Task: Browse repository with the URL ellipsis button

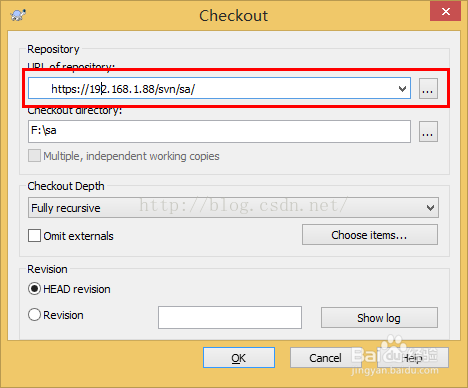Action: (x=428, y=89)
